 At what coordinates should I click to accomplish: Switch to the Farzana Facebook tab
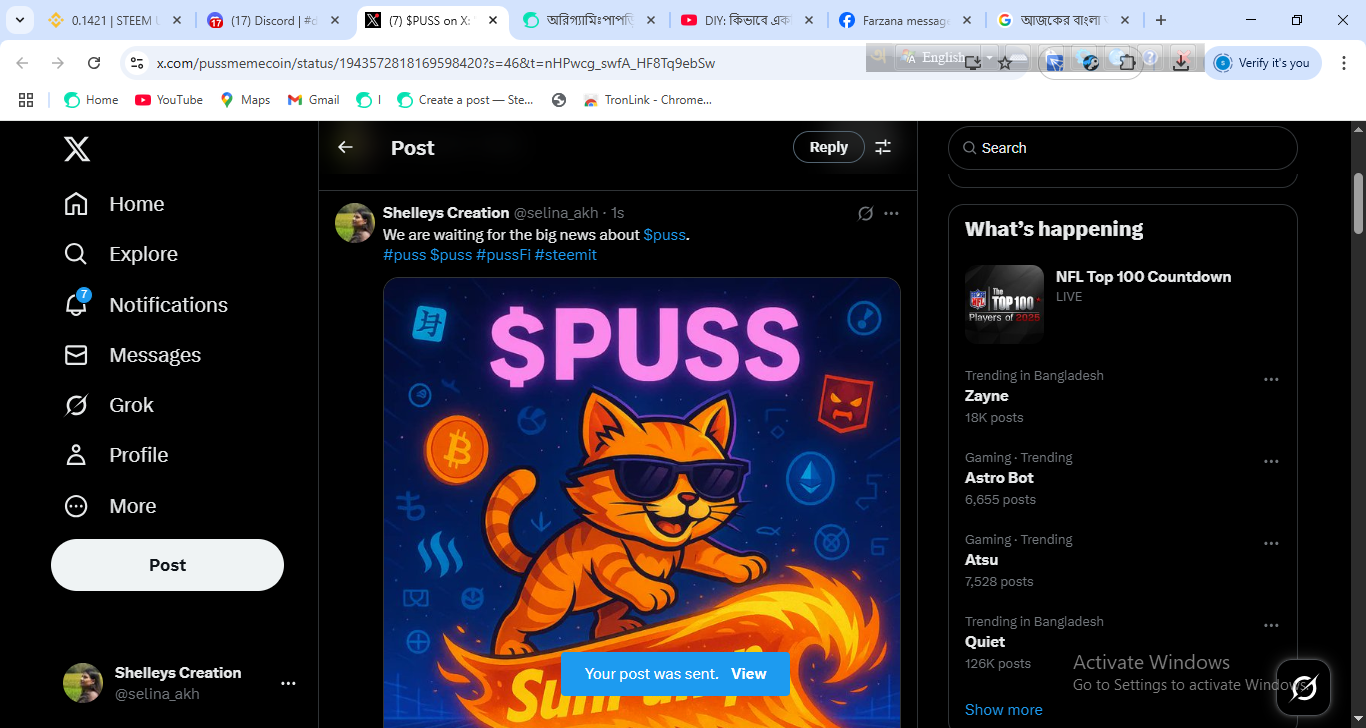(905, 20)
